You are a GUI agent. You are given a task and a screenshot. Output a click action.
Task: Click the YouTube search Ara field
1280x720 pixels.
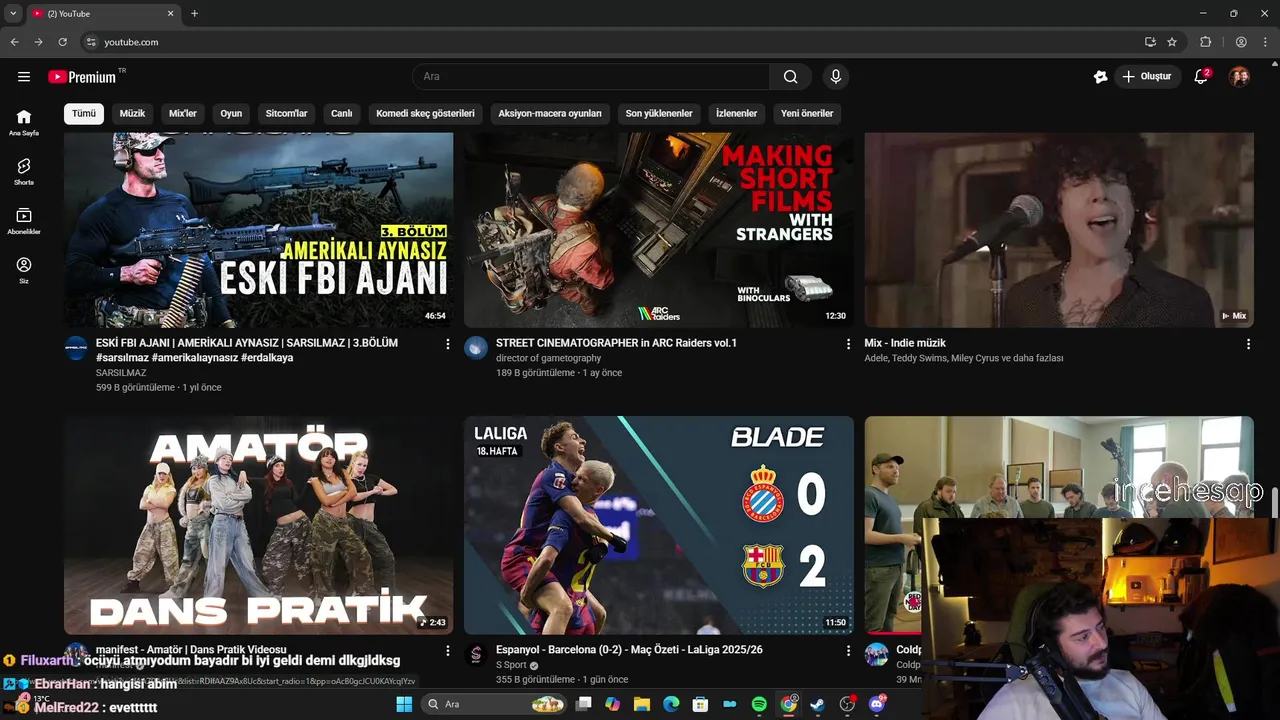pyautogui.click(x=591, y=77)
